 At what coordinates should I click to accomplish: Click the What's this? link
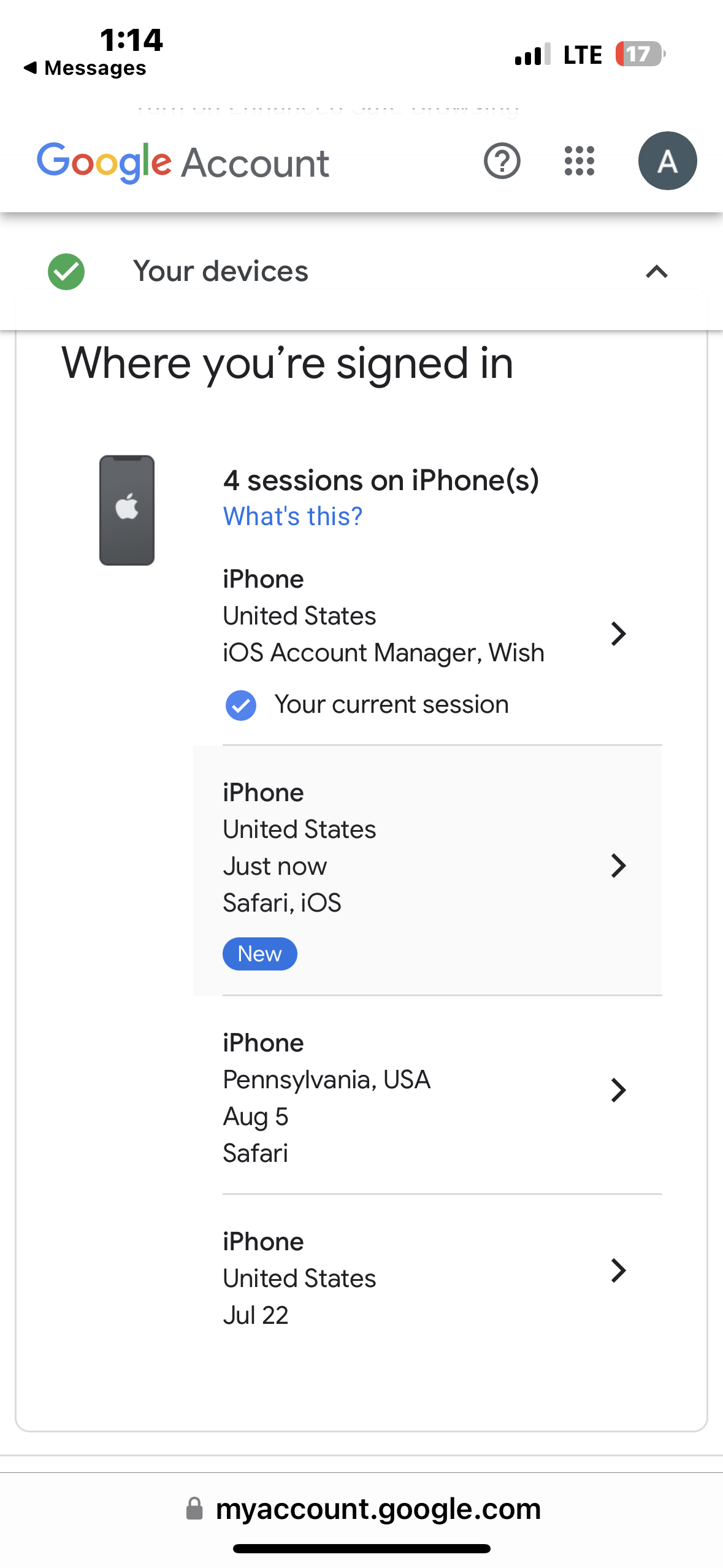(293, 517)
